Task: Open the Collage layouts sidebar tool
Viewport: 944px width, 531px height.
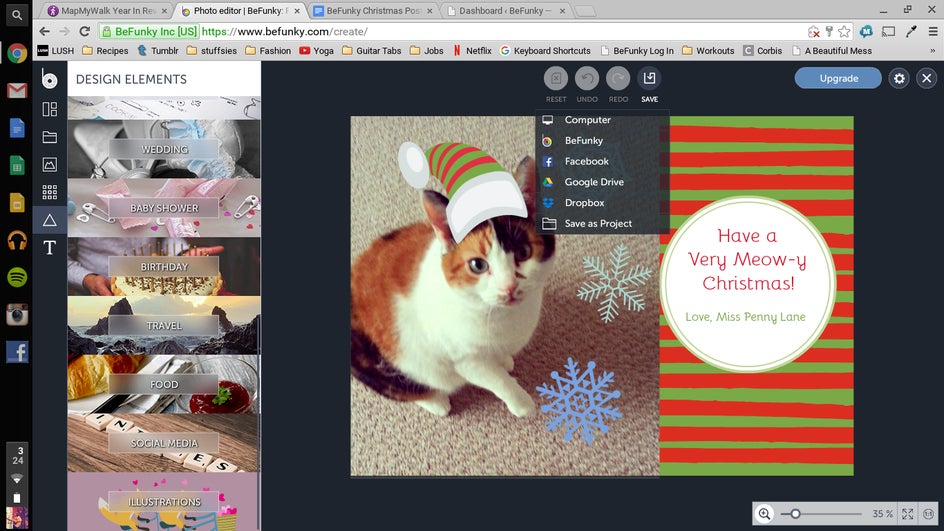Action: pos(49,109)
